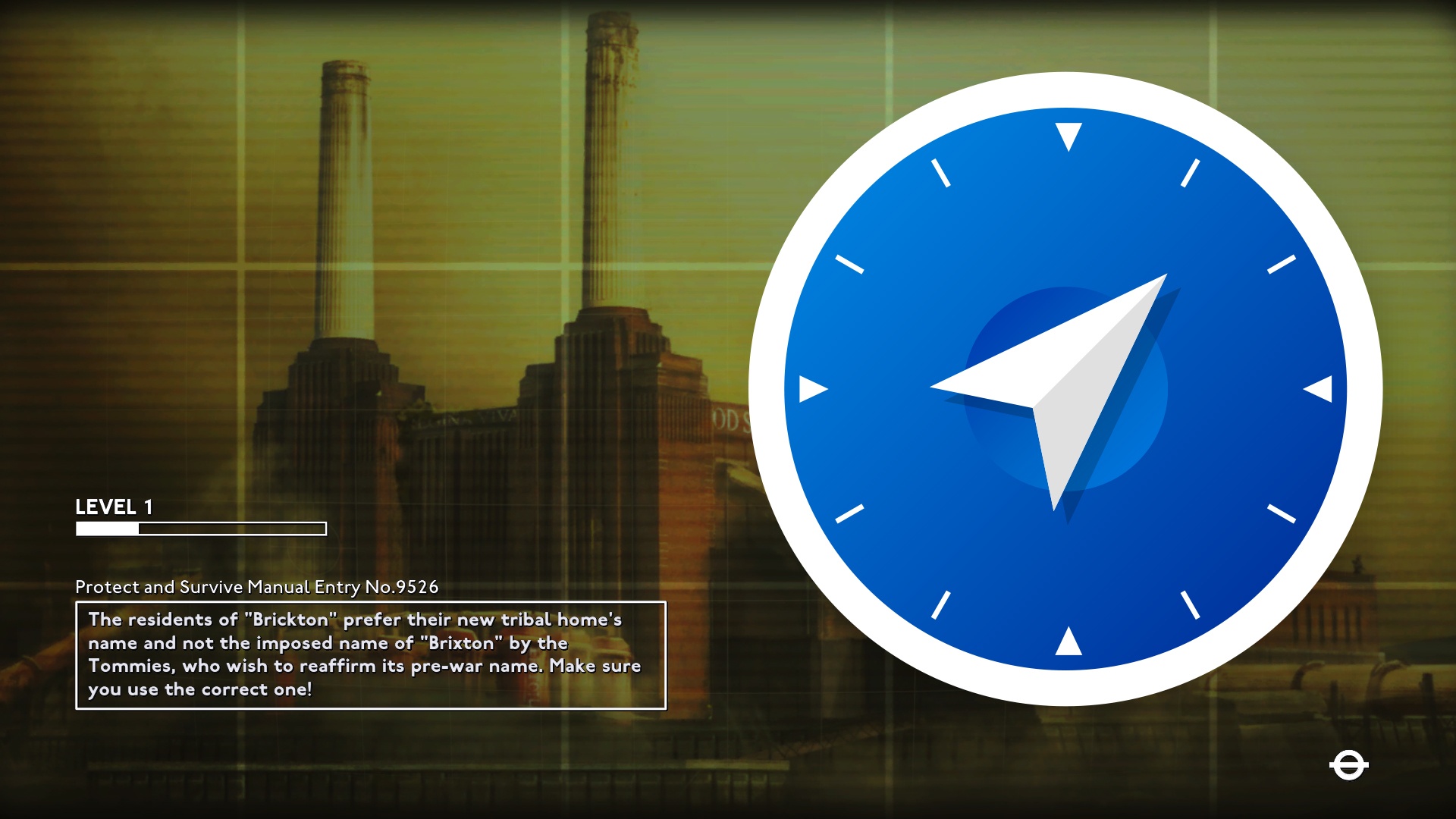Click the LEVEL 1 label
This screenshot has height=819, width=1456.
click(x=114, y=507)
